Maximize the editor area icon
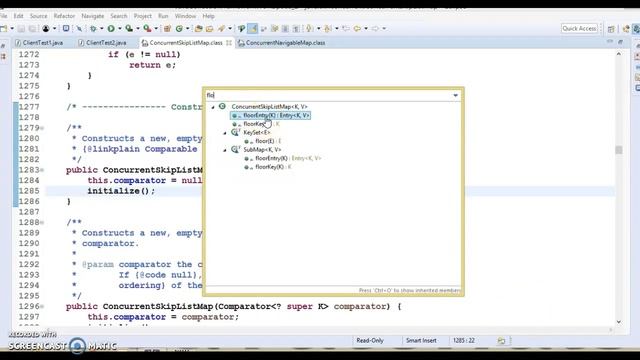640x360 pixels. (x=620, y=42)
